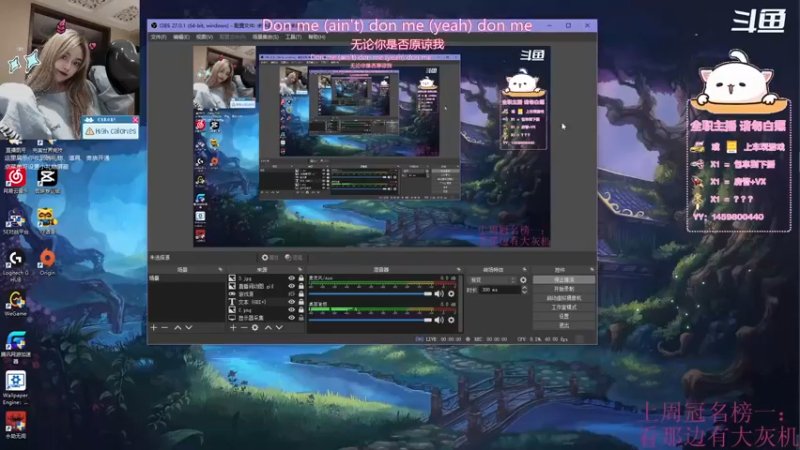Open the 工具(T) menu
Image resolution: width=800 pixels, height=450 pixels.
pyautogui.click(x=293, y=37)
